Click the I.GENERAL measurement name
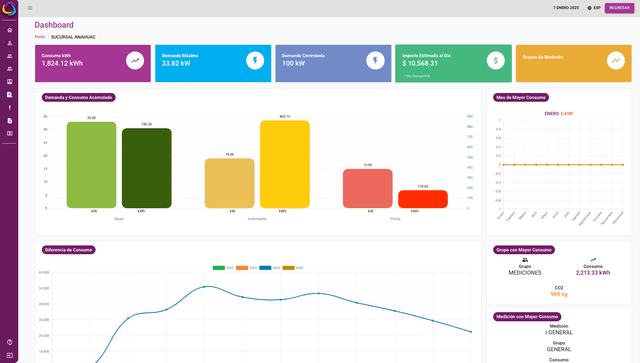 pyautogui.click(x=559, y=333)
